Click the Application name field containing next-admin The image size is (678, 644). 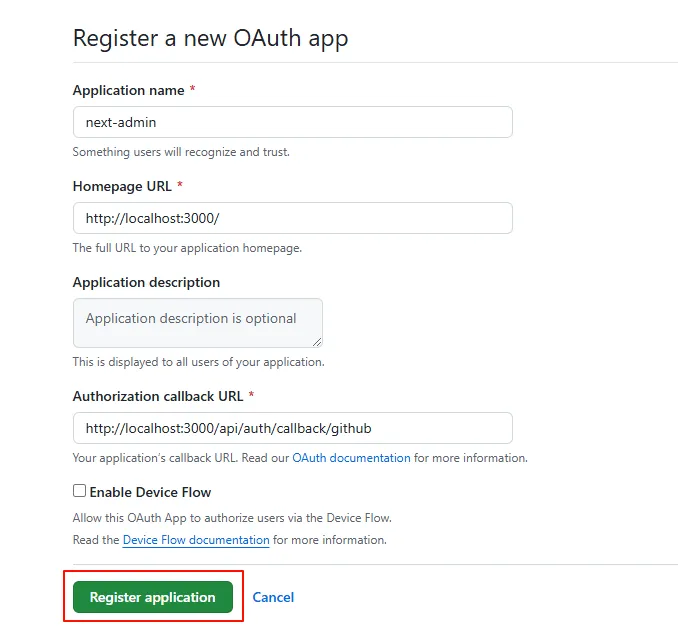click(x=293, y=122)
